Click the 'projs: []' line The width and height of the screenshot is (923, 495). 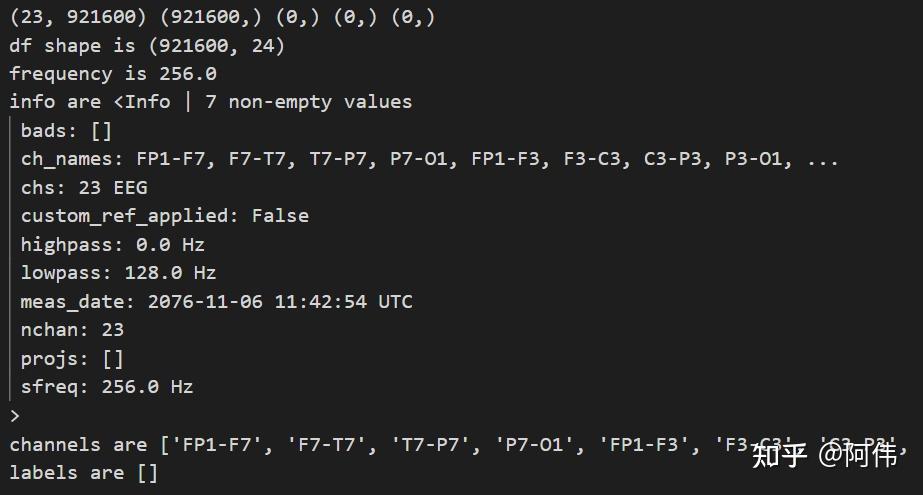(72, 358)
